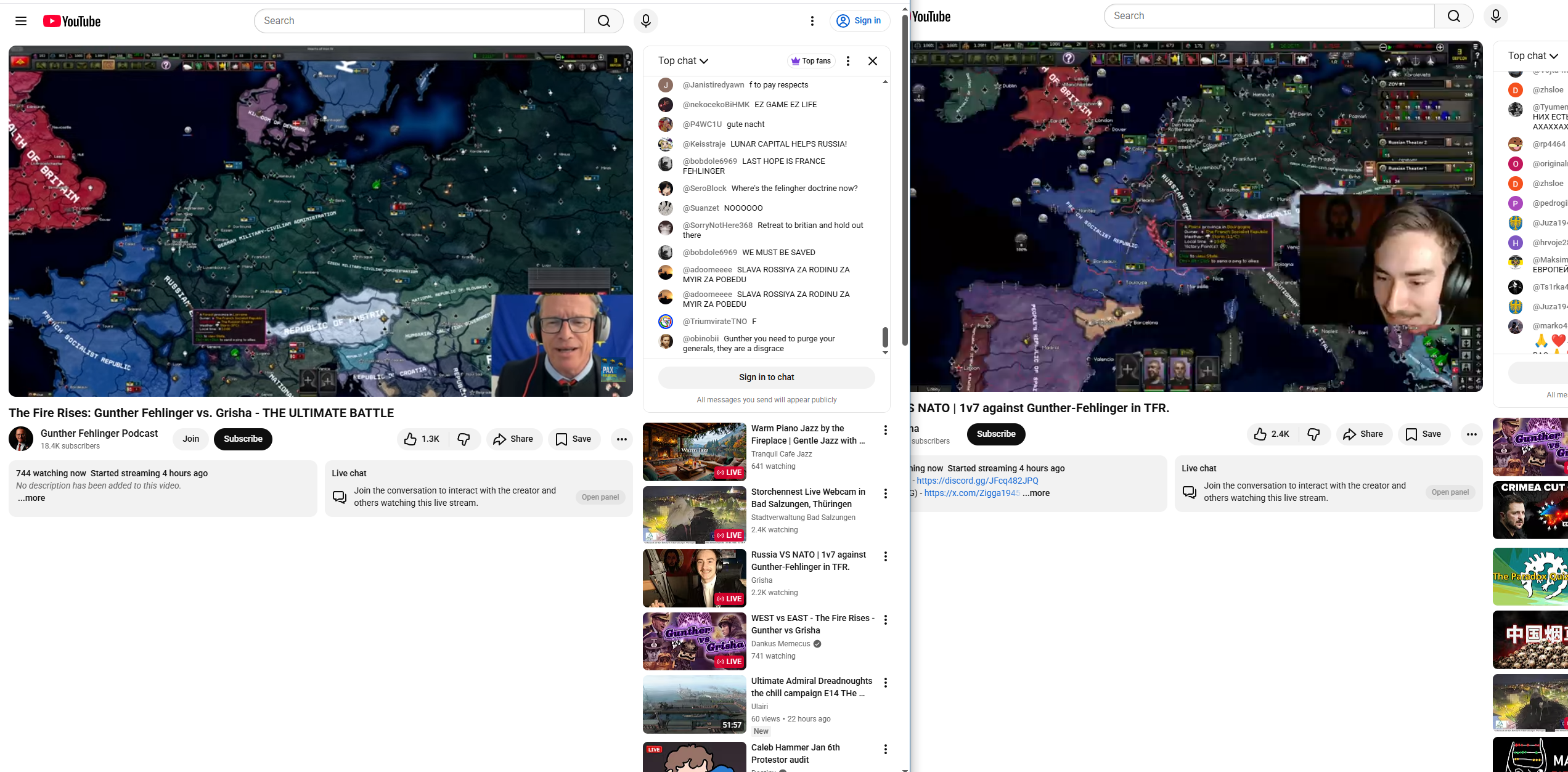Dislike the Russia VS NATO stream
Image resolution: width=1568 pixels, height=772 pixels.
coord(1314,434)
